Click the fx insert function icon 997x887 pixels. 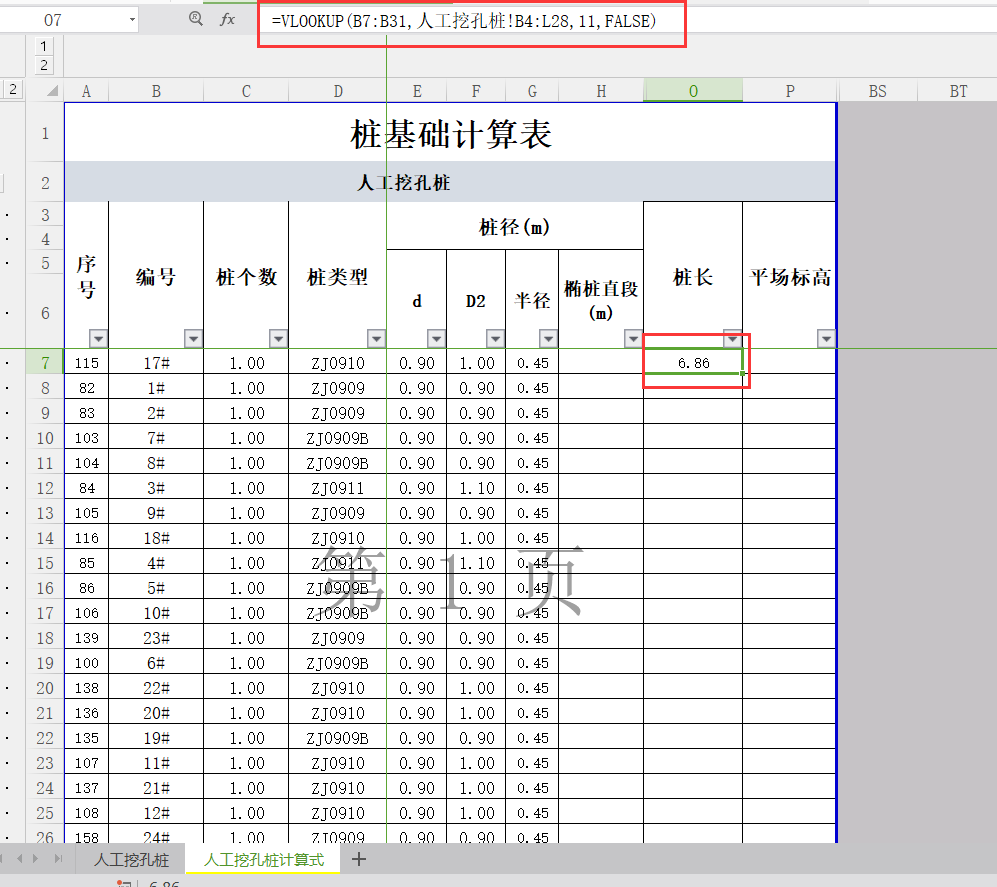tap(227, 19)
